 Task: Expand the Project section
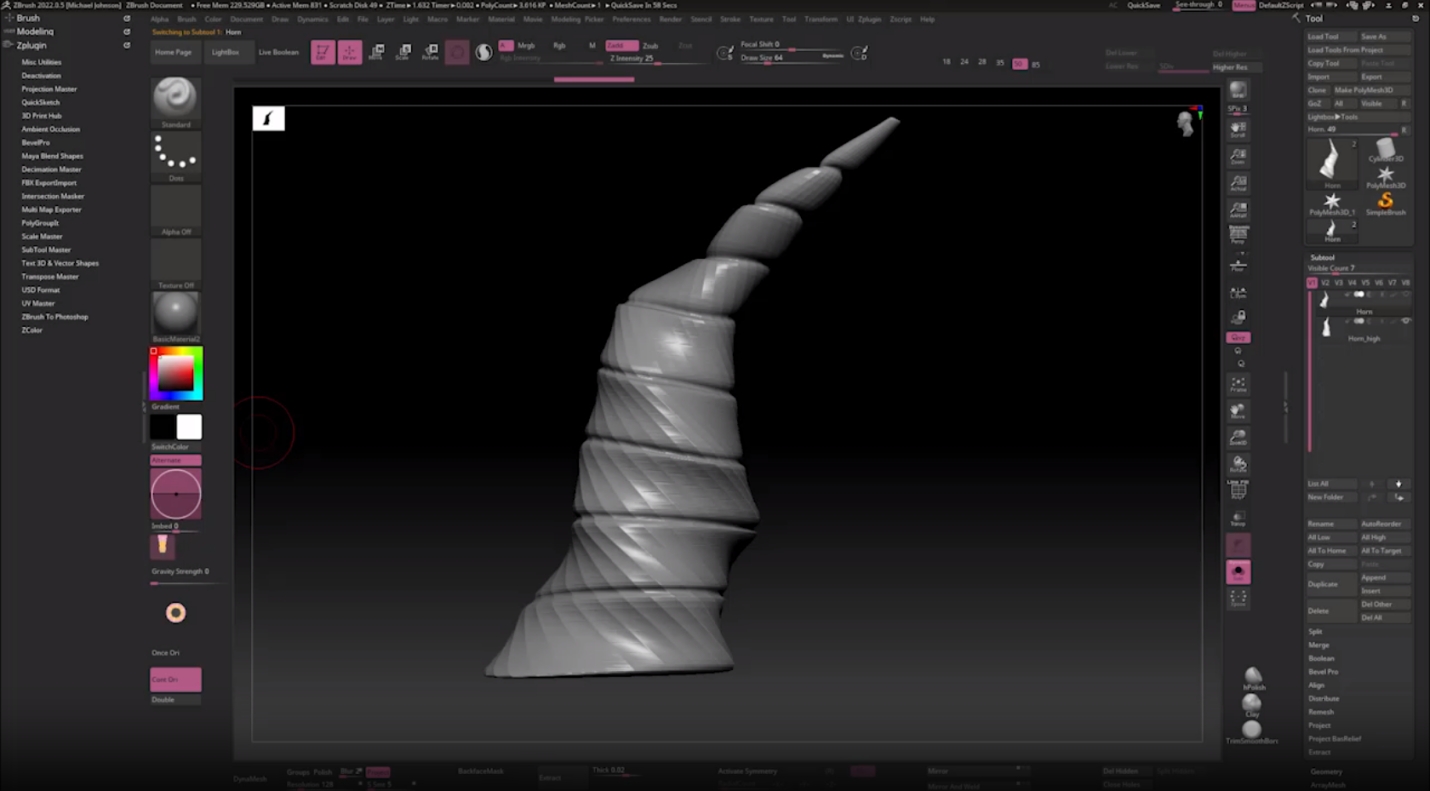click(1319, 725)
